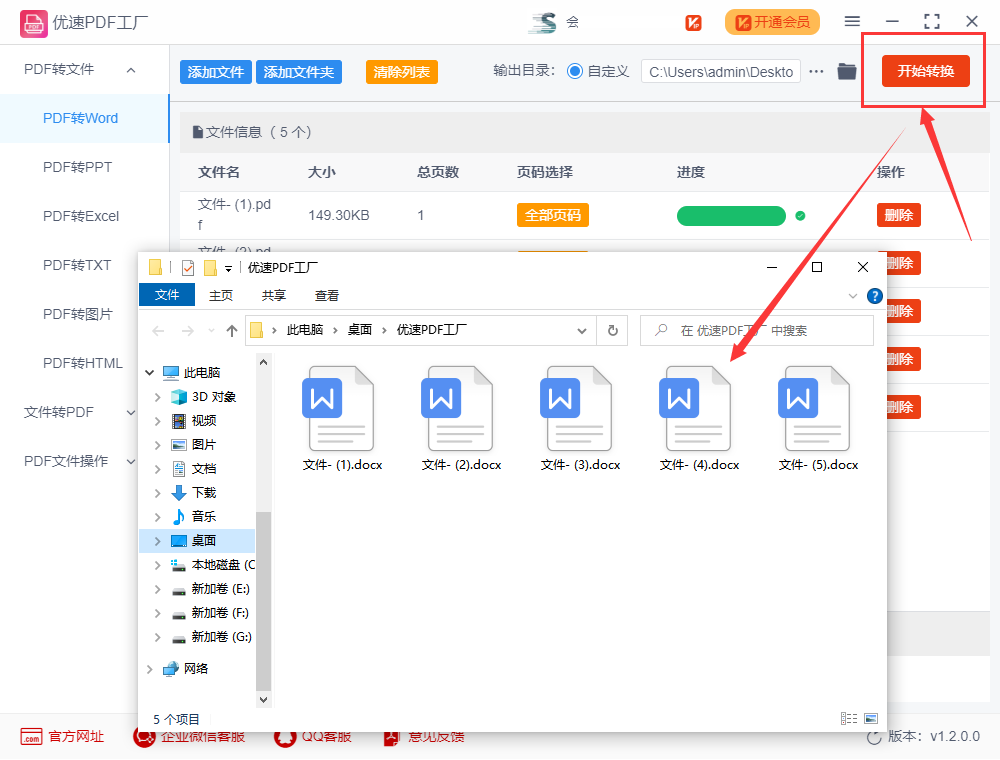Open the 主页 ribbon tab
1000x760 pixels.
point(221,296)
